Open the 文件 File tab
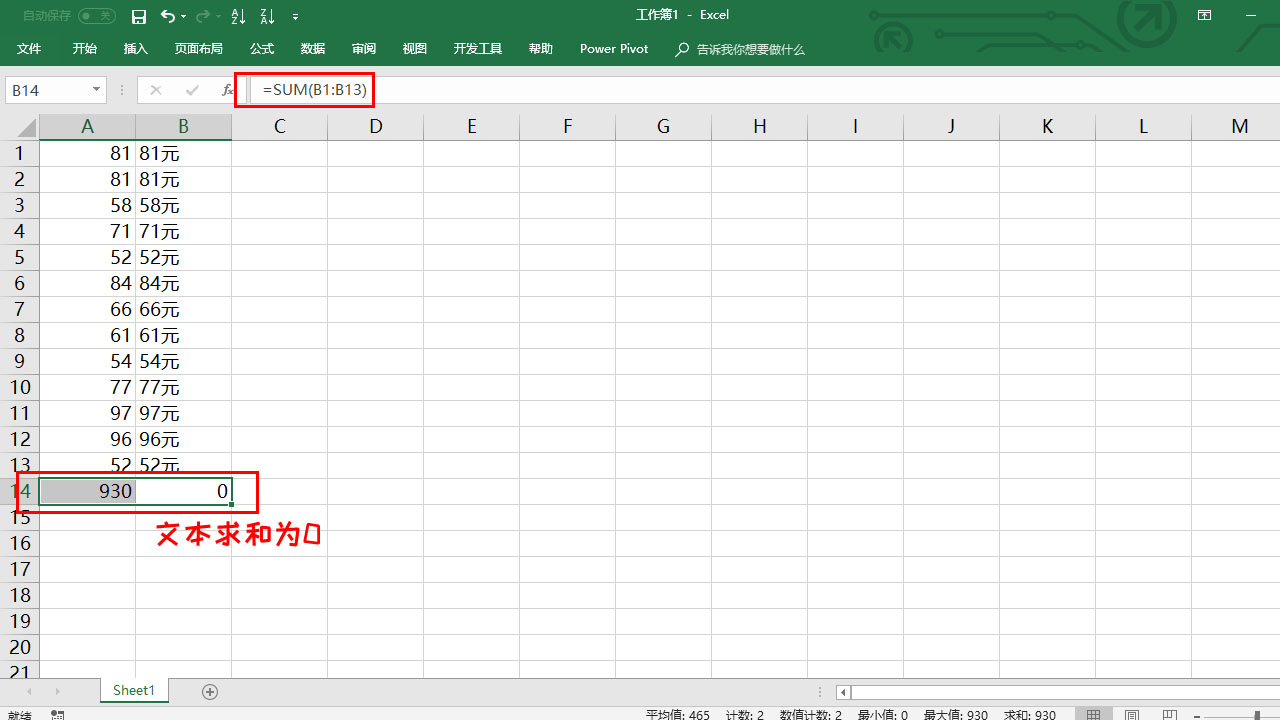This screenshot has height=720, width=1280. (x=29, y=49)
